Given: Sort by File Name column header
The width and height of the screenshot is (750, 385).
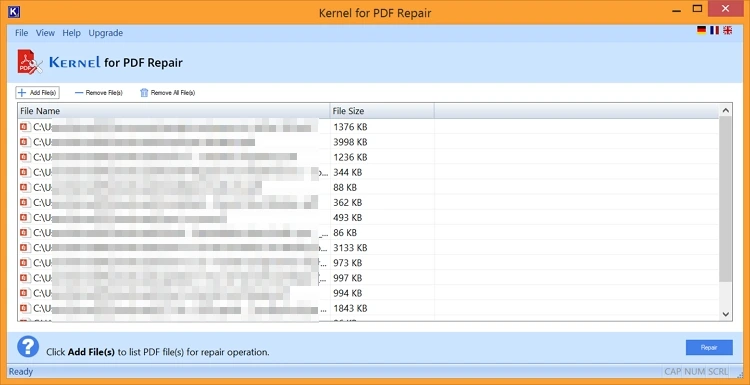Looking at the screenshot, I should [174, 111].
